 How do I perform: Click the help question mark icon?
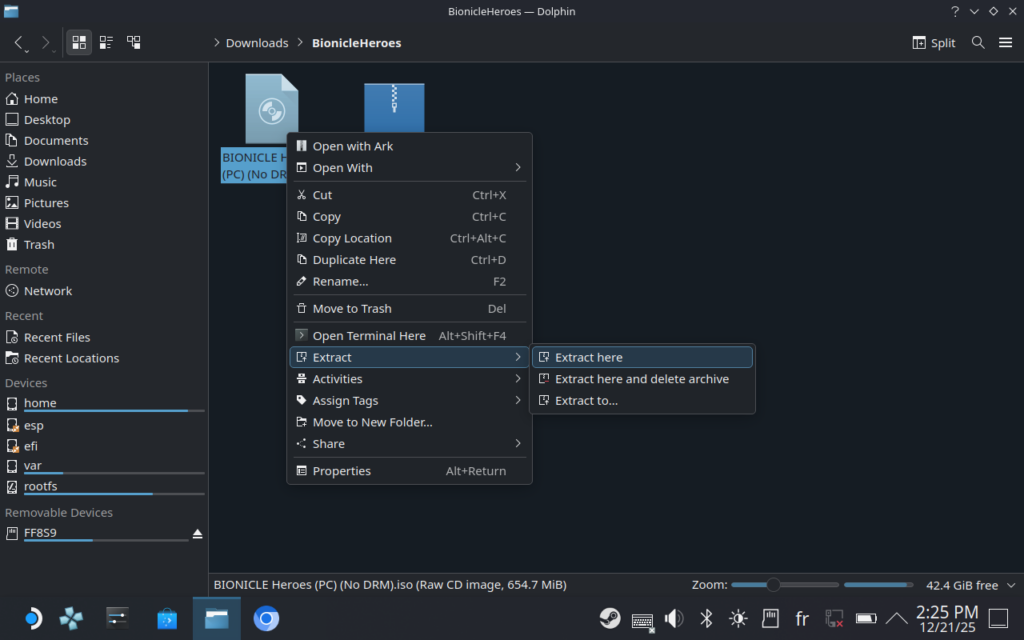(x=954, y=11)
